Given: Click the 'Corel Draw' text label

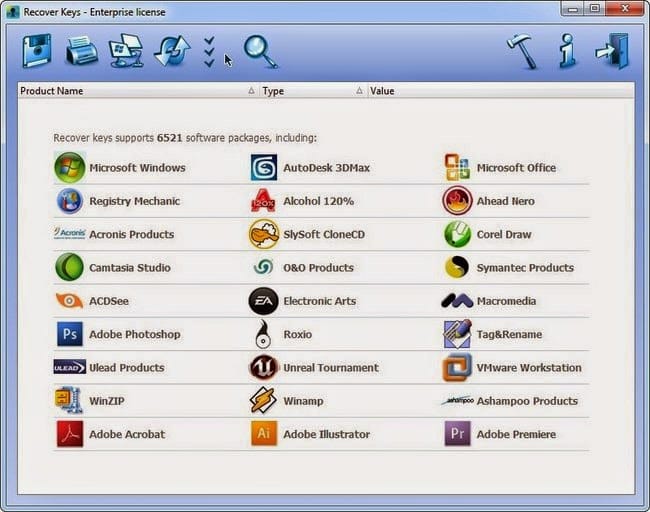Looking at the screenshot, I should (x=504, y=235).
